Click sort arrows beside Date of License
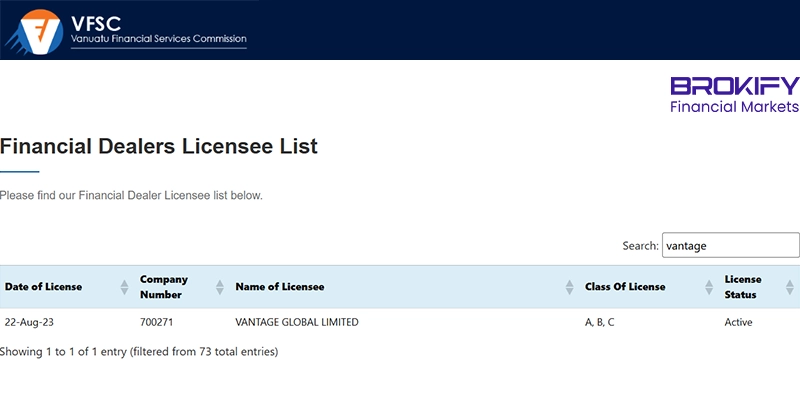The width and height of the screenshot is (800, 400). click(125, 287)
